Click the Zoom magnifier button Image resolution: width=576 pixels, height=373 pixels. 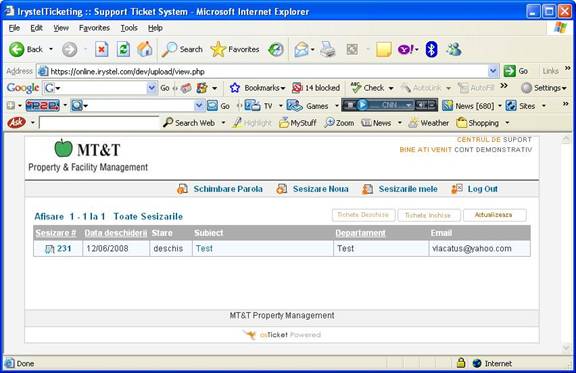(339, 123)
